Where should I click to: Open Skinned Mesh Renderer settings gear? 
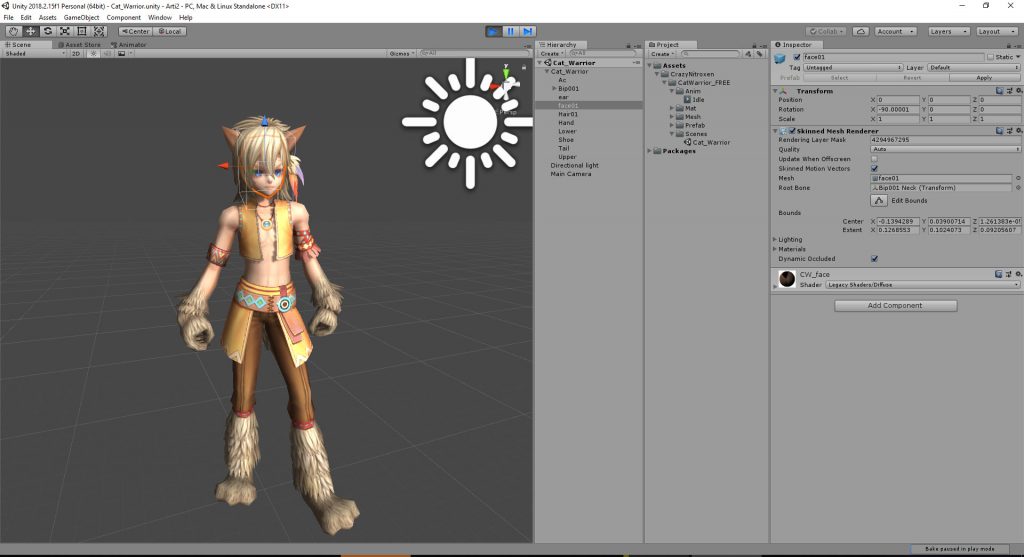point(1018,131)
